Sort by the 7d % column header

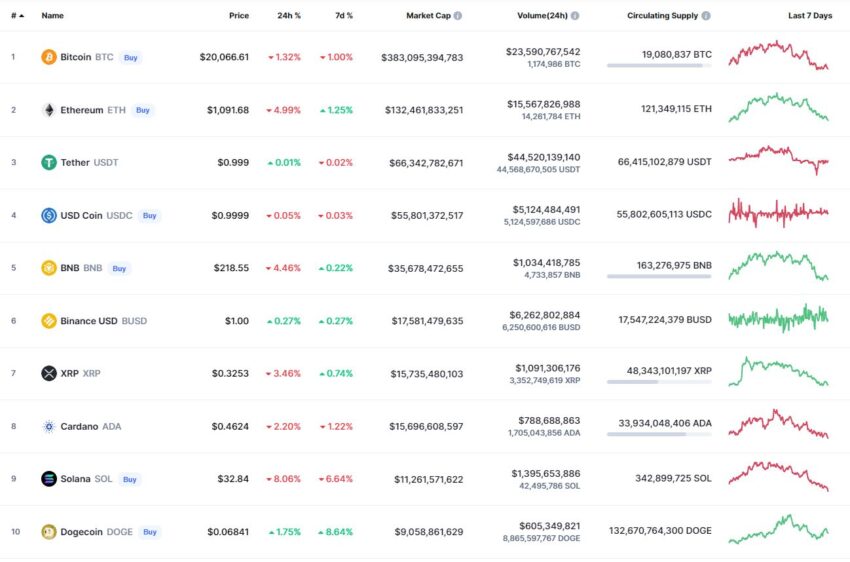[344, 16]
